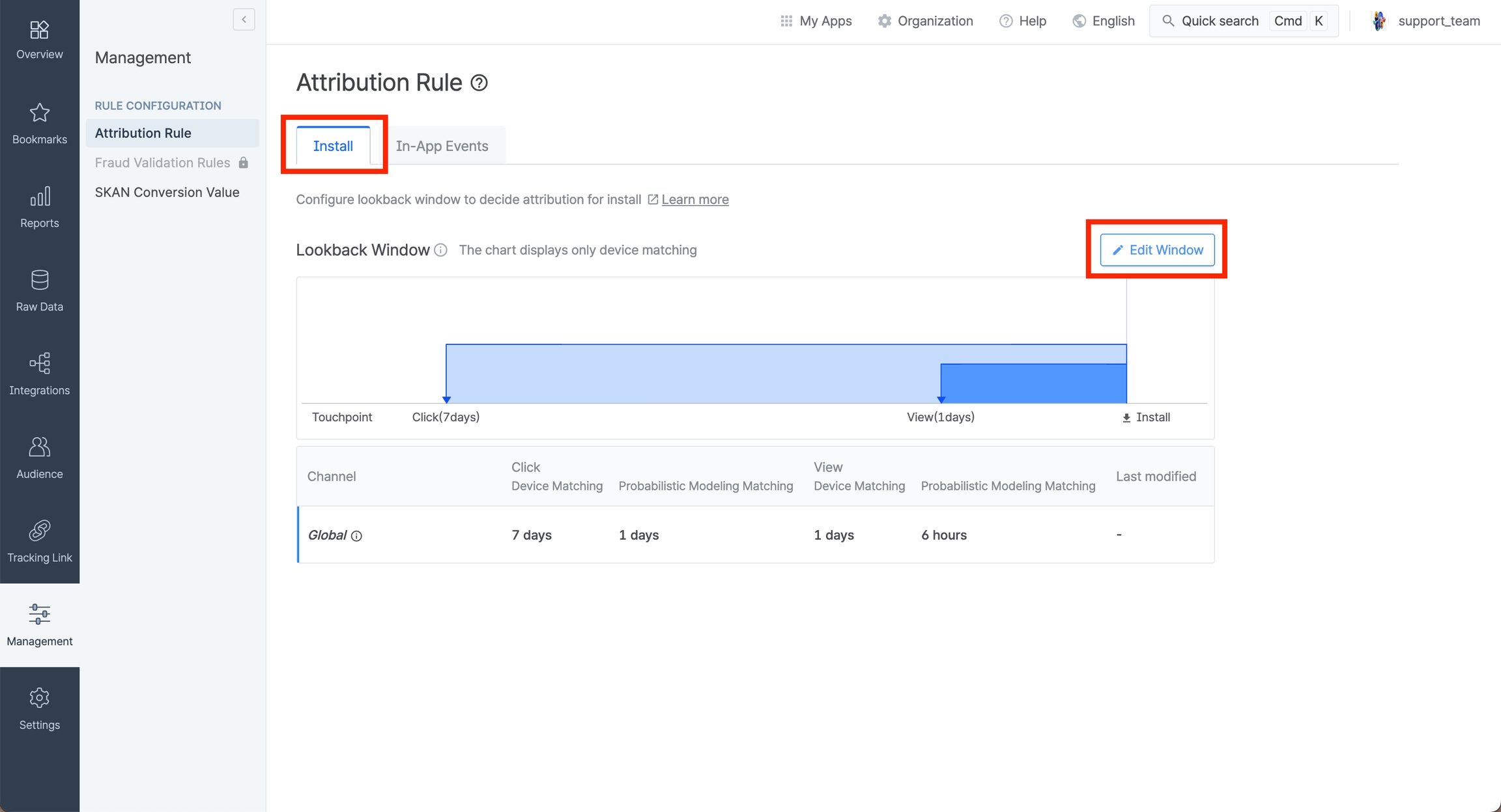
Task: Open the Overview dashboard icon
Action: pos(39,31)
